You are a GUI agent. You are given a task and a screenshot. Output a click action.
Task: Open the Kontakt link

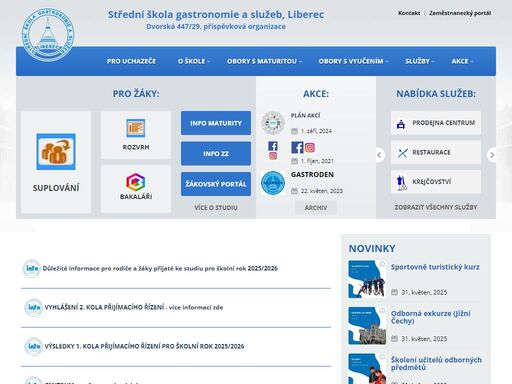(x=409, y=13)
